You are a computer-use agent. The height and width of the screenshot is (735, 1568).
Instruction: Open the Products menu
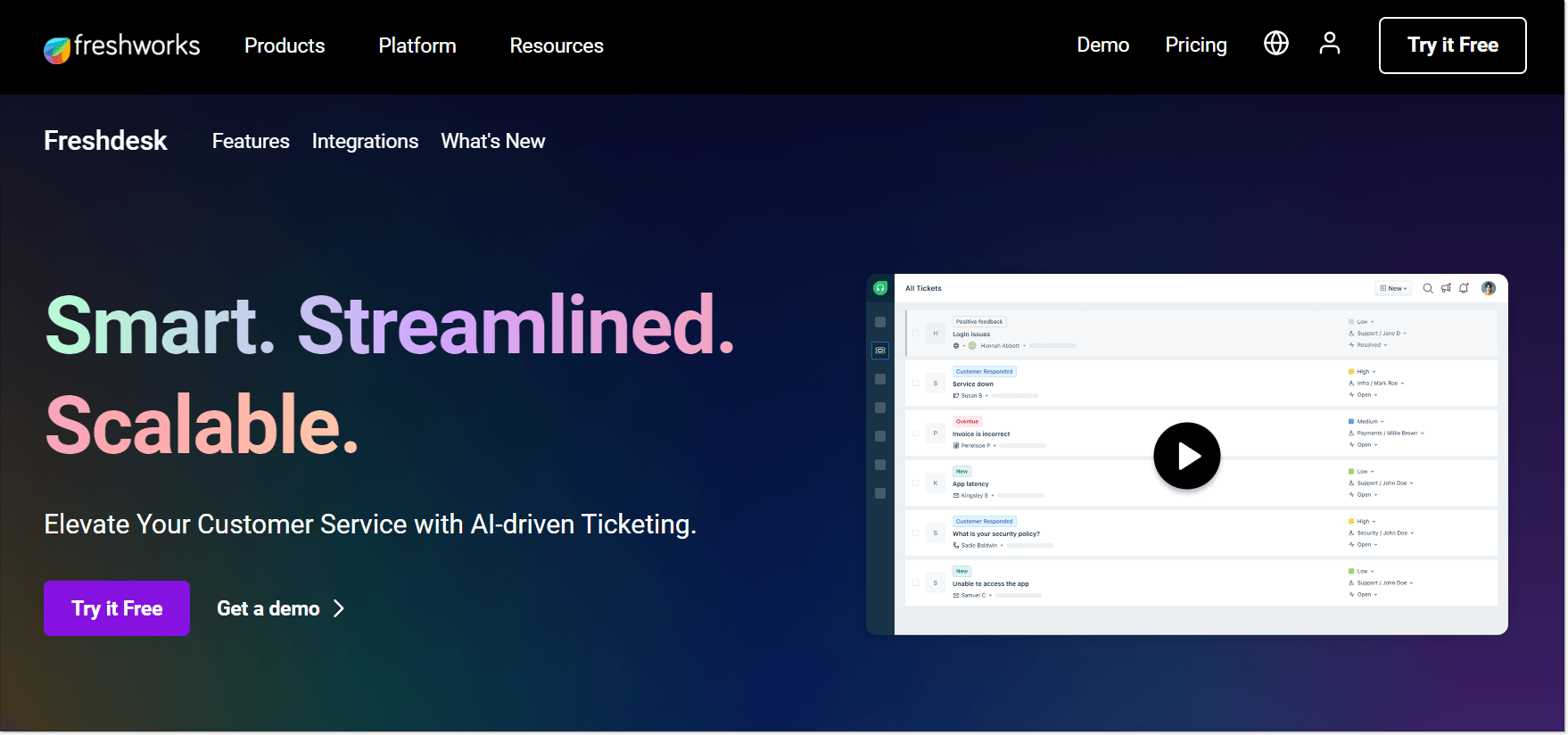tap(285, 45)
